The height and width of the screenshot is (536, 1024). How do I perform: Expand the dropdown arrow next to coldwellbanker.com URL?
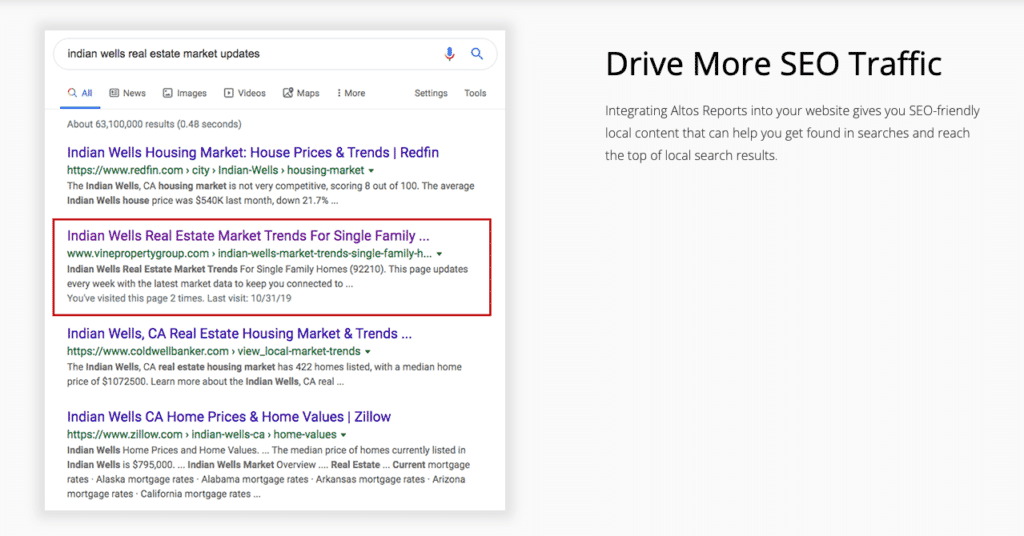(368, 352)
